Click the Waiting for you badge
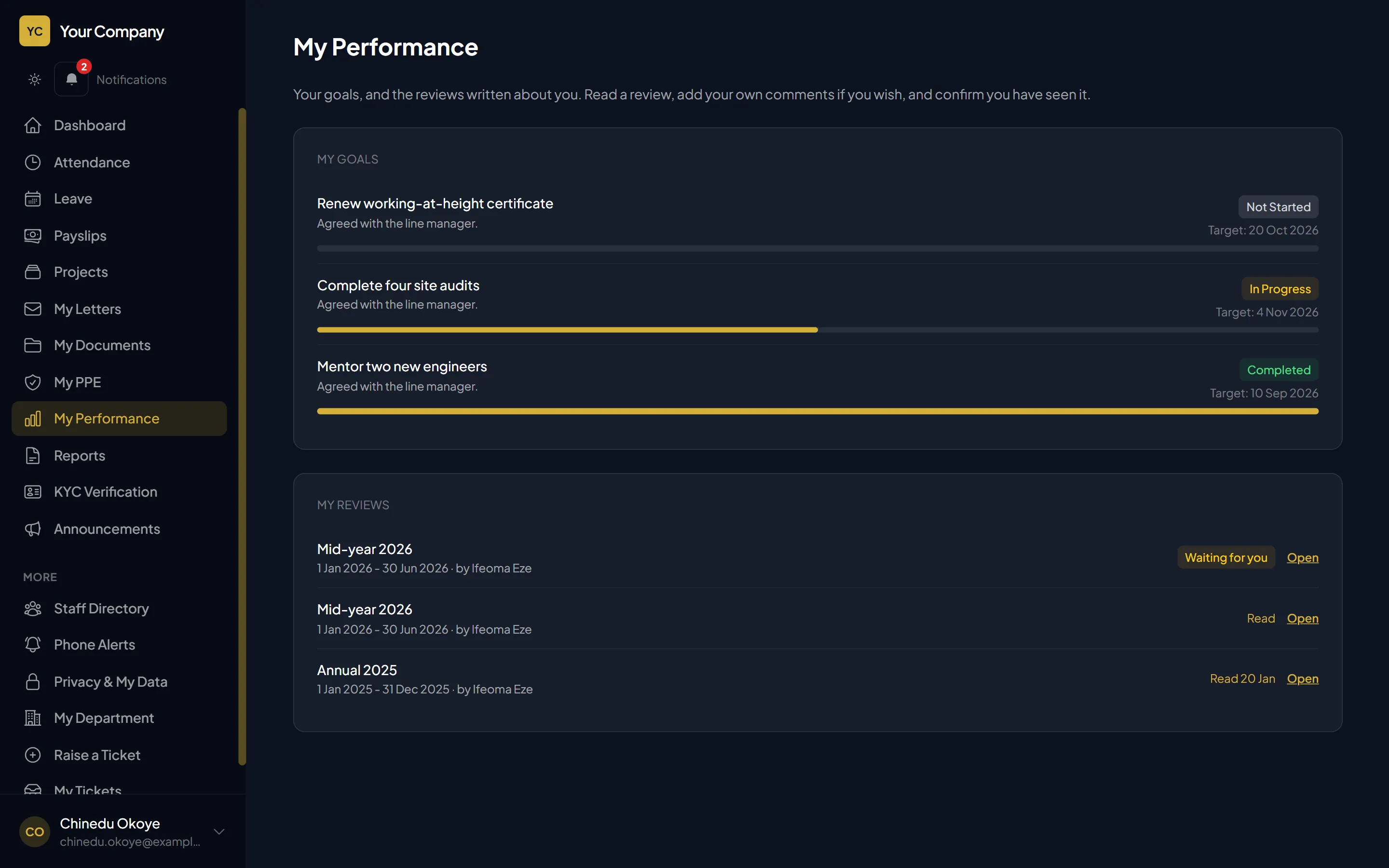The height and width of the screenshot is (868, 1389). [x=1226, y=557]
